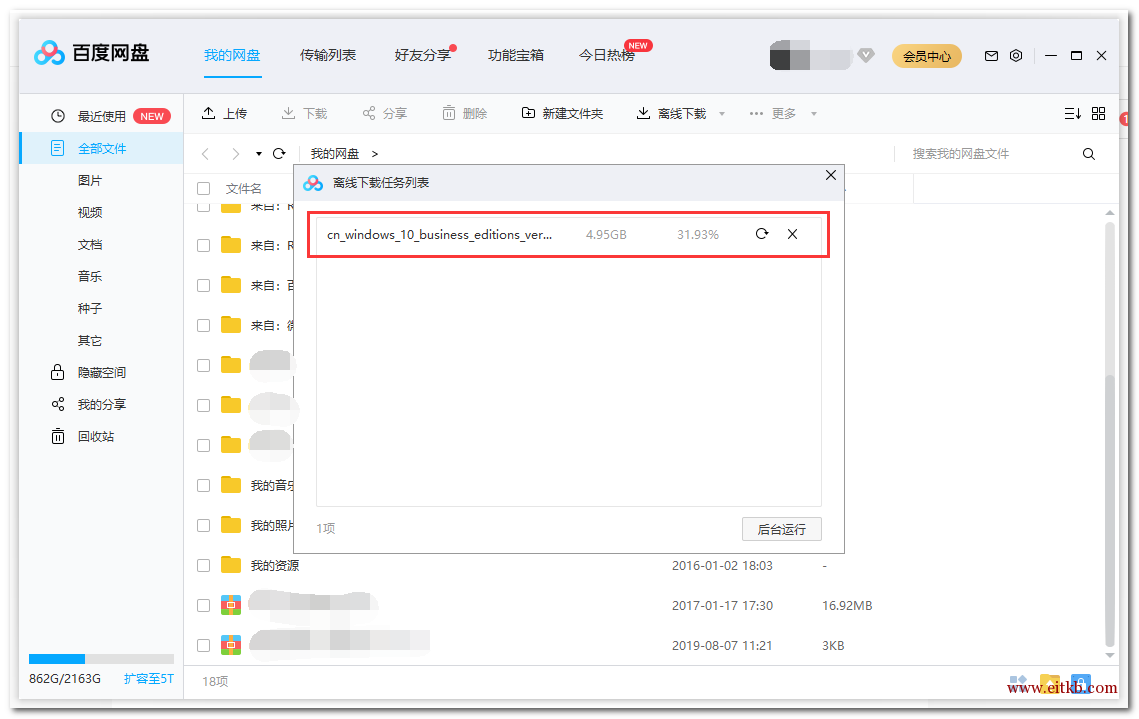Click the VIP diamond badge icon

(866, 55)
